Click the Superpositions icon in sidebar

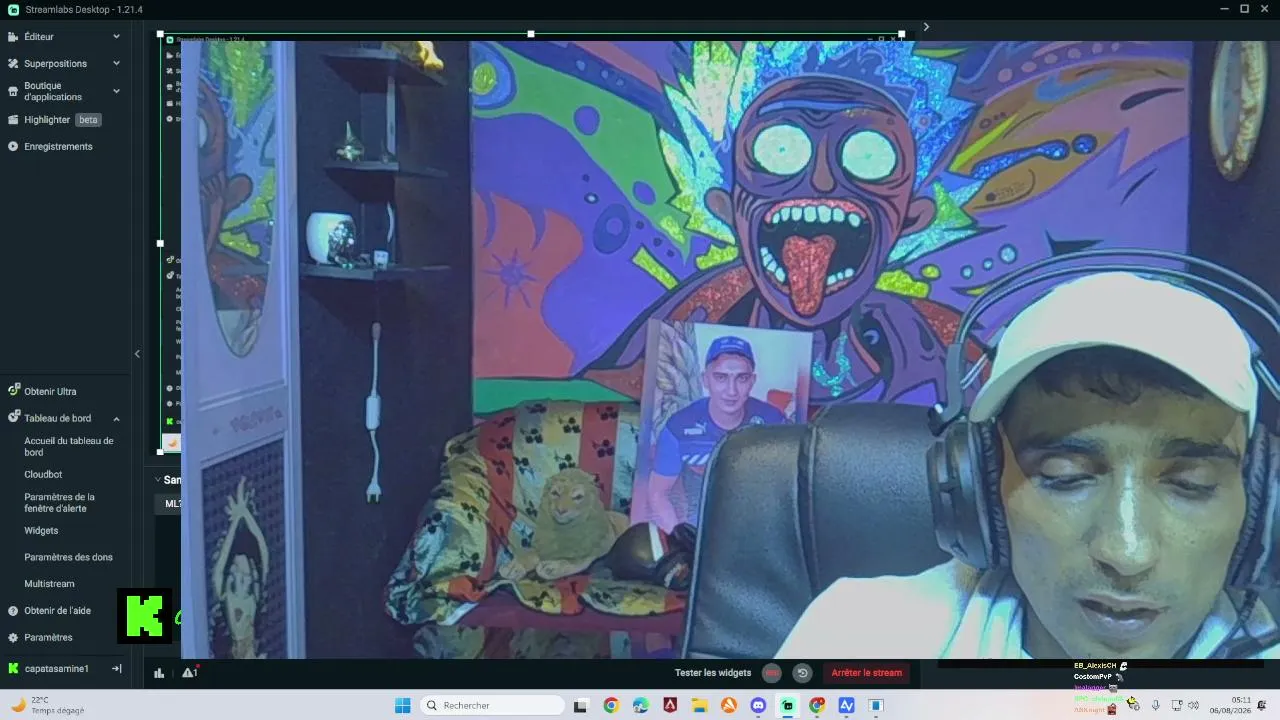pyautogui.click(x=13, y=64)
